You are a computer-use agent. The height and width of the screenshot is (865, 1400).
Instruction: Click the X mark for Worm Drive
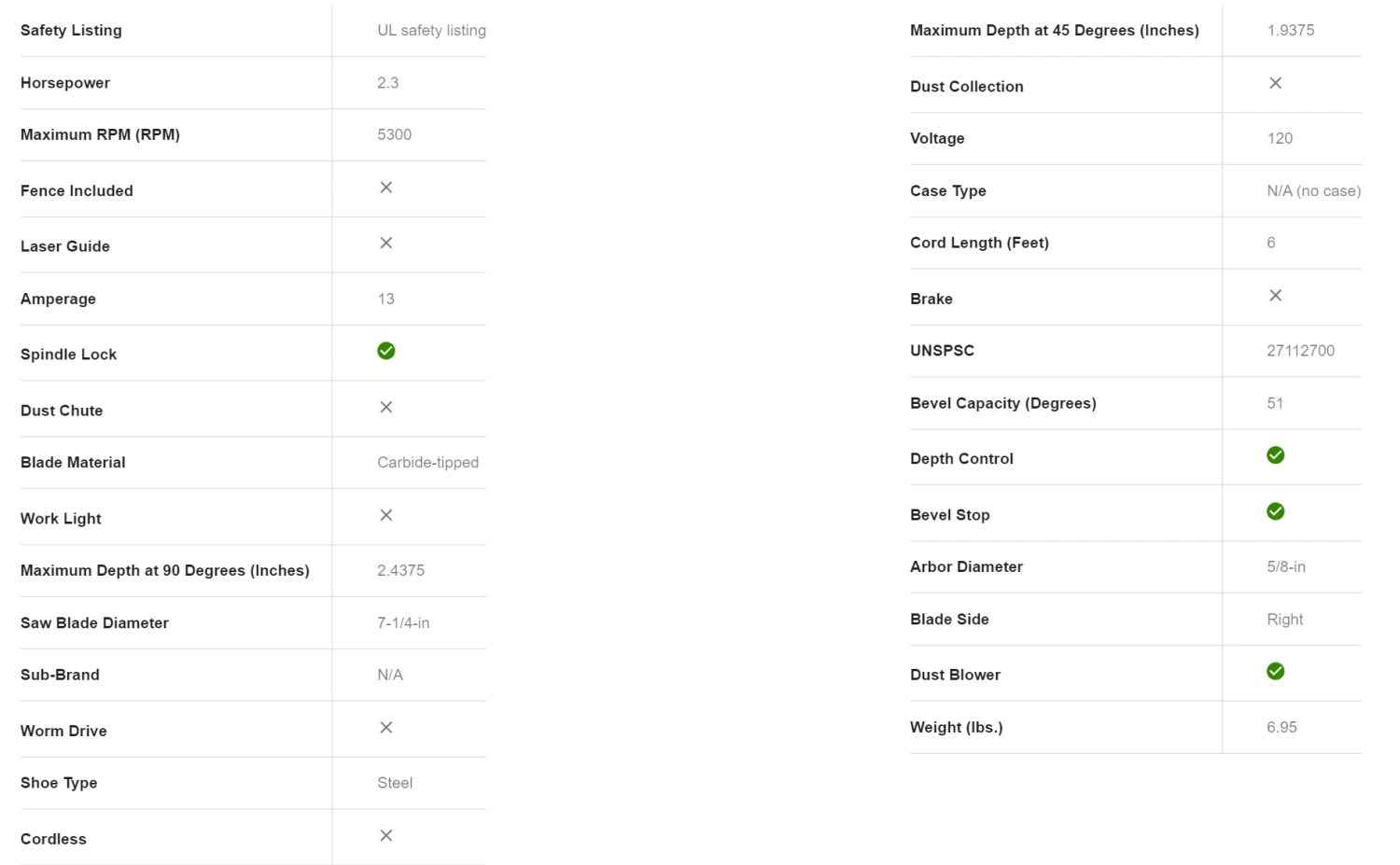click(386, 728)
